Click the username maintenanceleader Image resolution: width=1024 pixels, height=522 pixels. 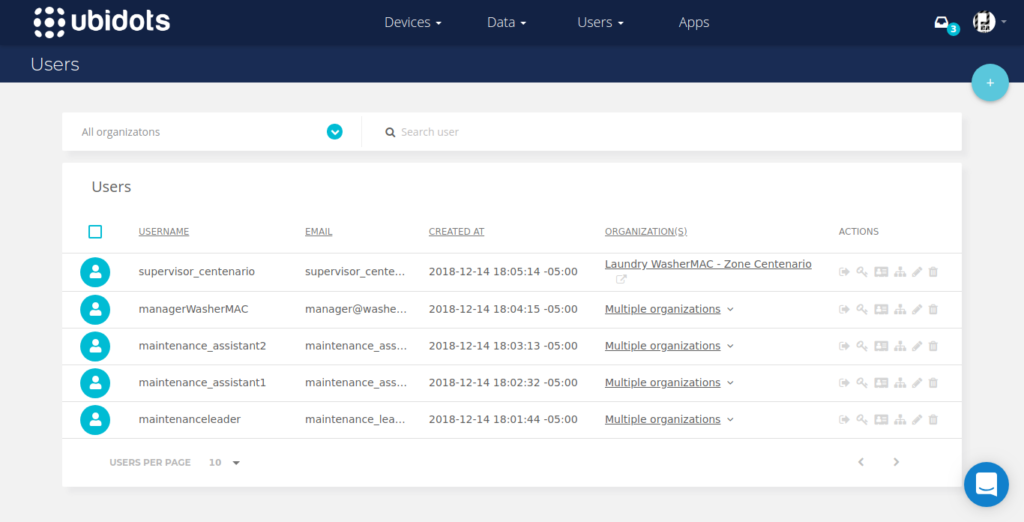coord(189,419)
